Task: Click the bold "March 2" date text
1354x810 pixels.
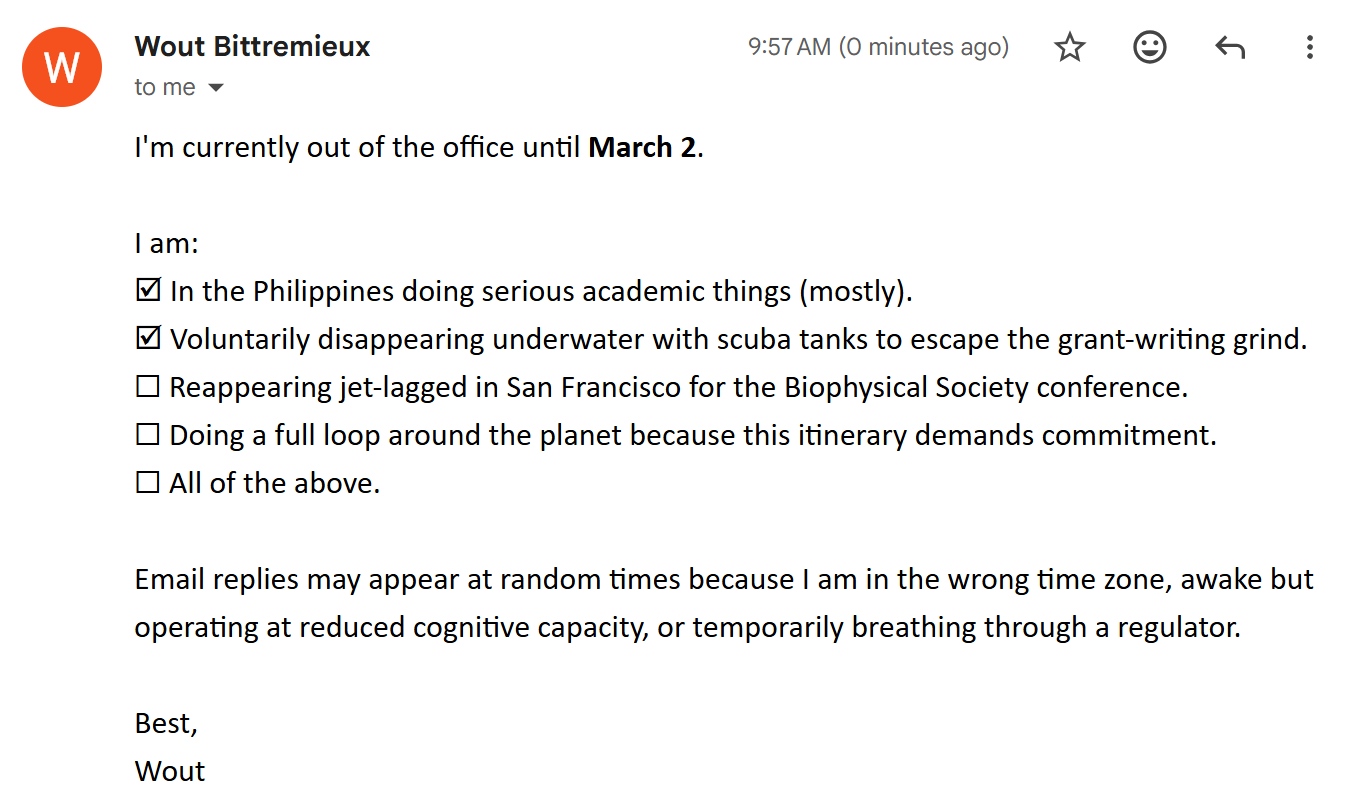Action: click(642, 148)
